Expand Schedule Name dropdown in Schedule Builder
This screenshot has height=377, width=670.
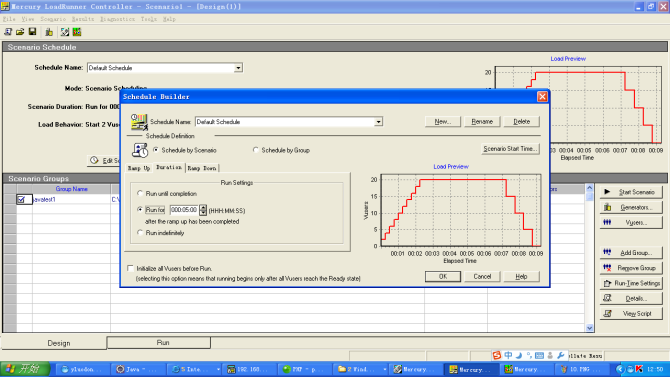pyautogui.click(x=378, y=122)
